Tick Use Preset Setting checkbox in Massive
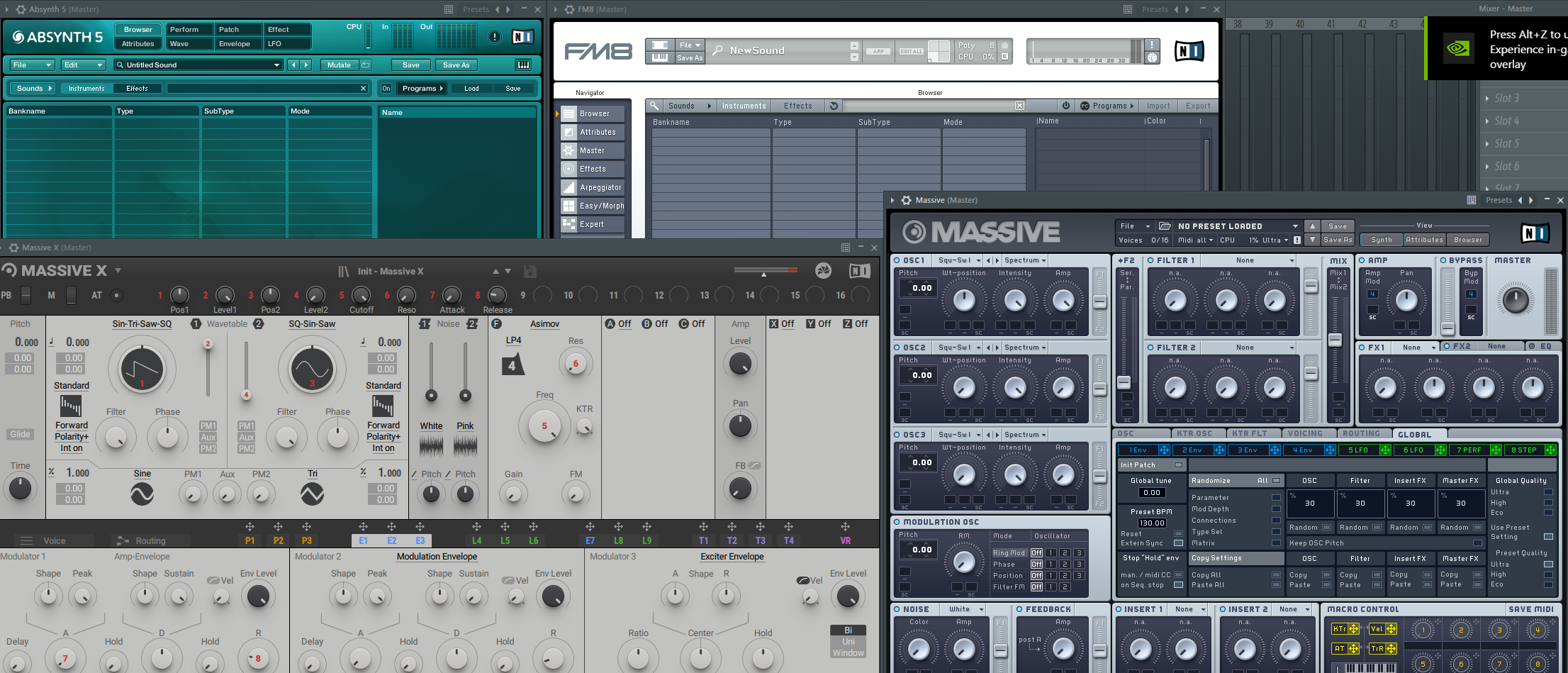The image size is (1568, 673). point(1548,536)
